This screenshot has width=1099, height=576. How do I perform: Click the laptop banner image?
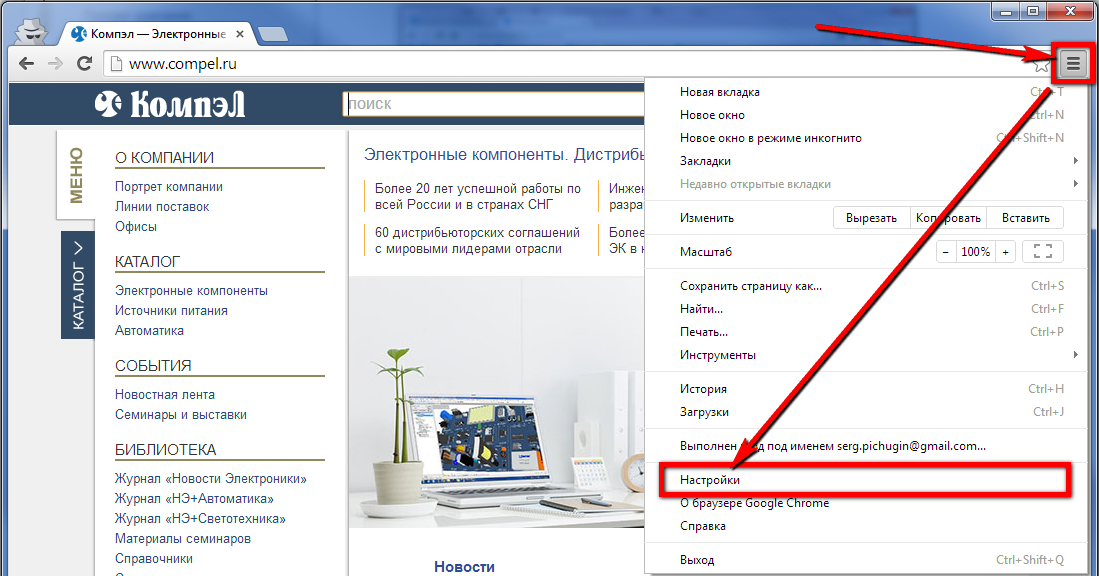[497, 402]
